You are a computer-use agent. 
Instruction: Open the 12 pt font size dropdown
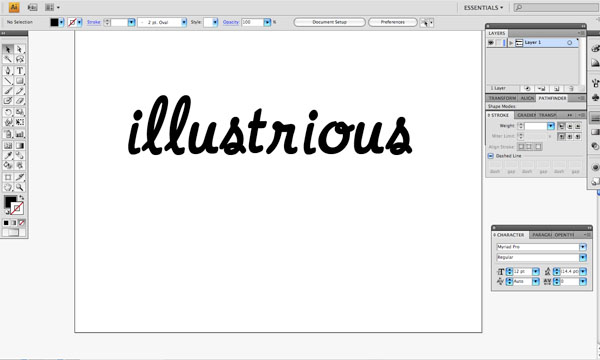[536, 271]
